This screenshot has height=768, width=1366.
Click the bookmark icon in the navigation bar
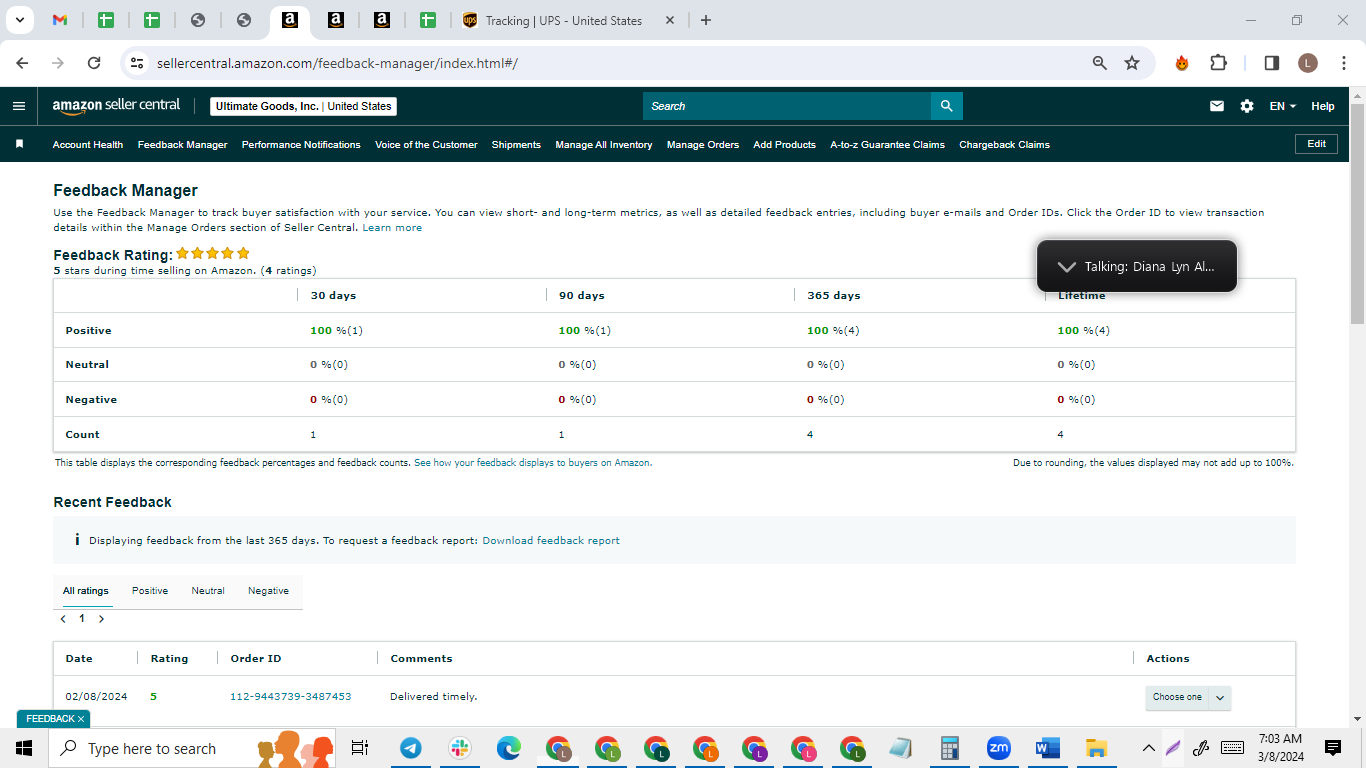click(x=19, y=144)
